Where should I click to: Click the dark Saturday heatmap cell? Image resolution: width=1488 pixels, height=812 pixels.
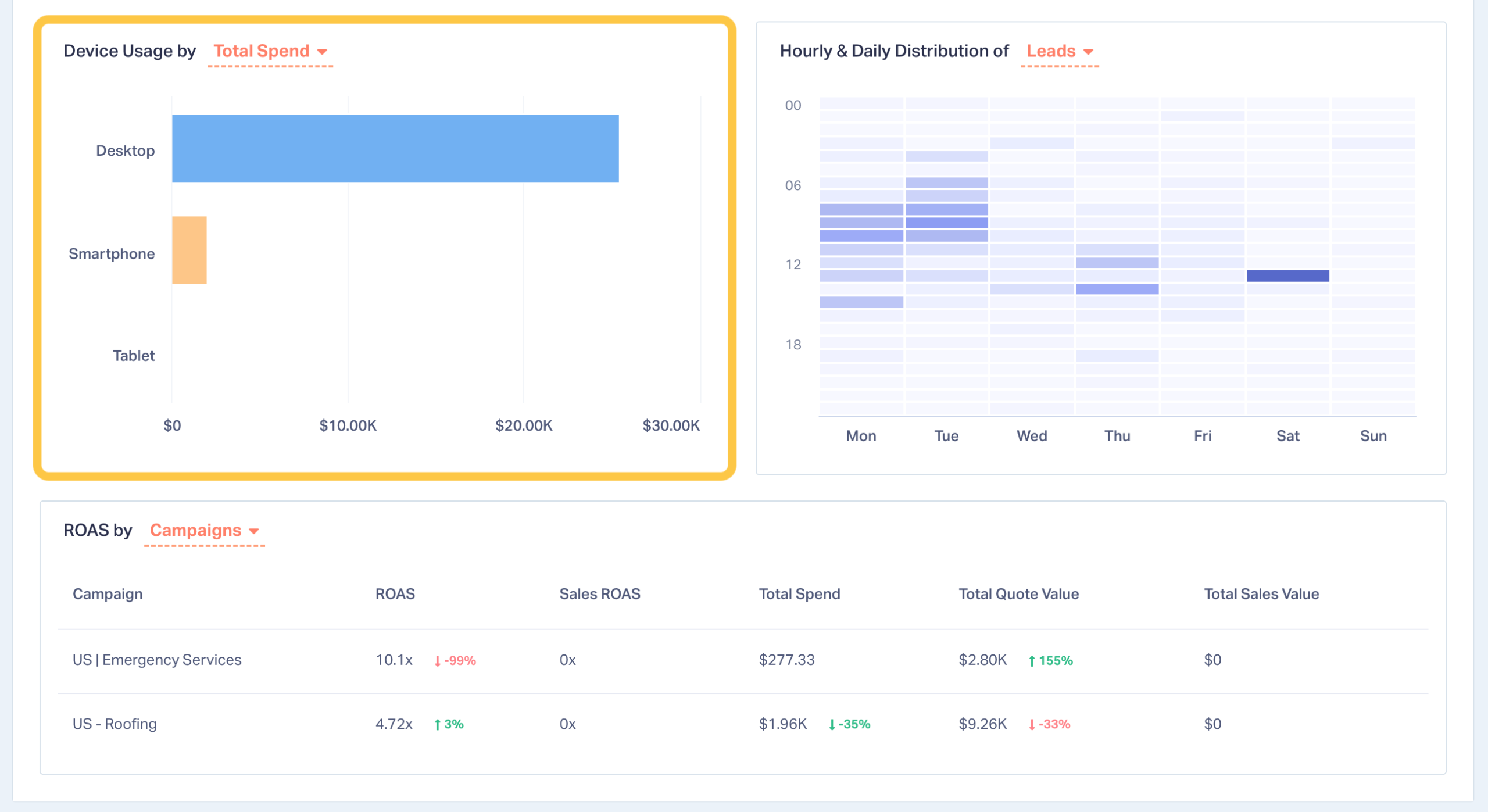(x=1287, y=276)
